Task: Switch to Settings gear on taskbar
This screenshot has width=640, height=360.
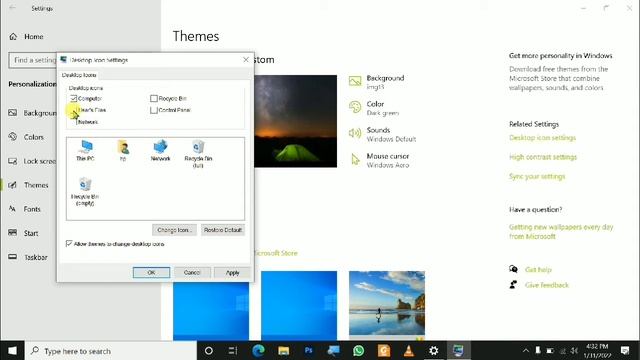Action: [x=433, y=351]
